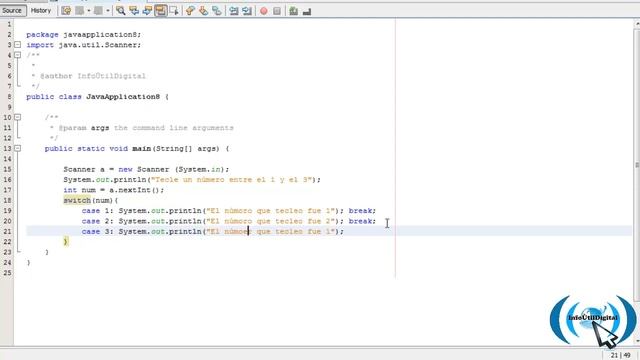The image size is (640, 360).
Task: Go to Previous Bookmark icon
Action: (190, 11)
